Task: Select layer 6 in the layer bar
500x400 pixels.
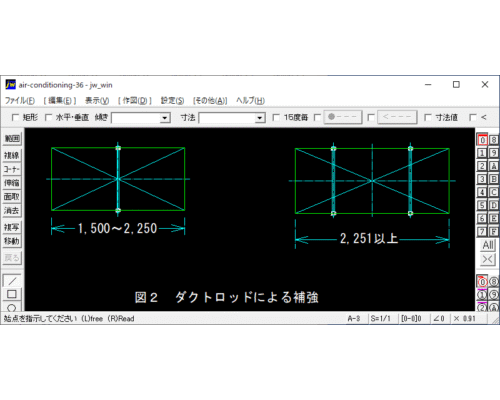Action: coord(482,218)
